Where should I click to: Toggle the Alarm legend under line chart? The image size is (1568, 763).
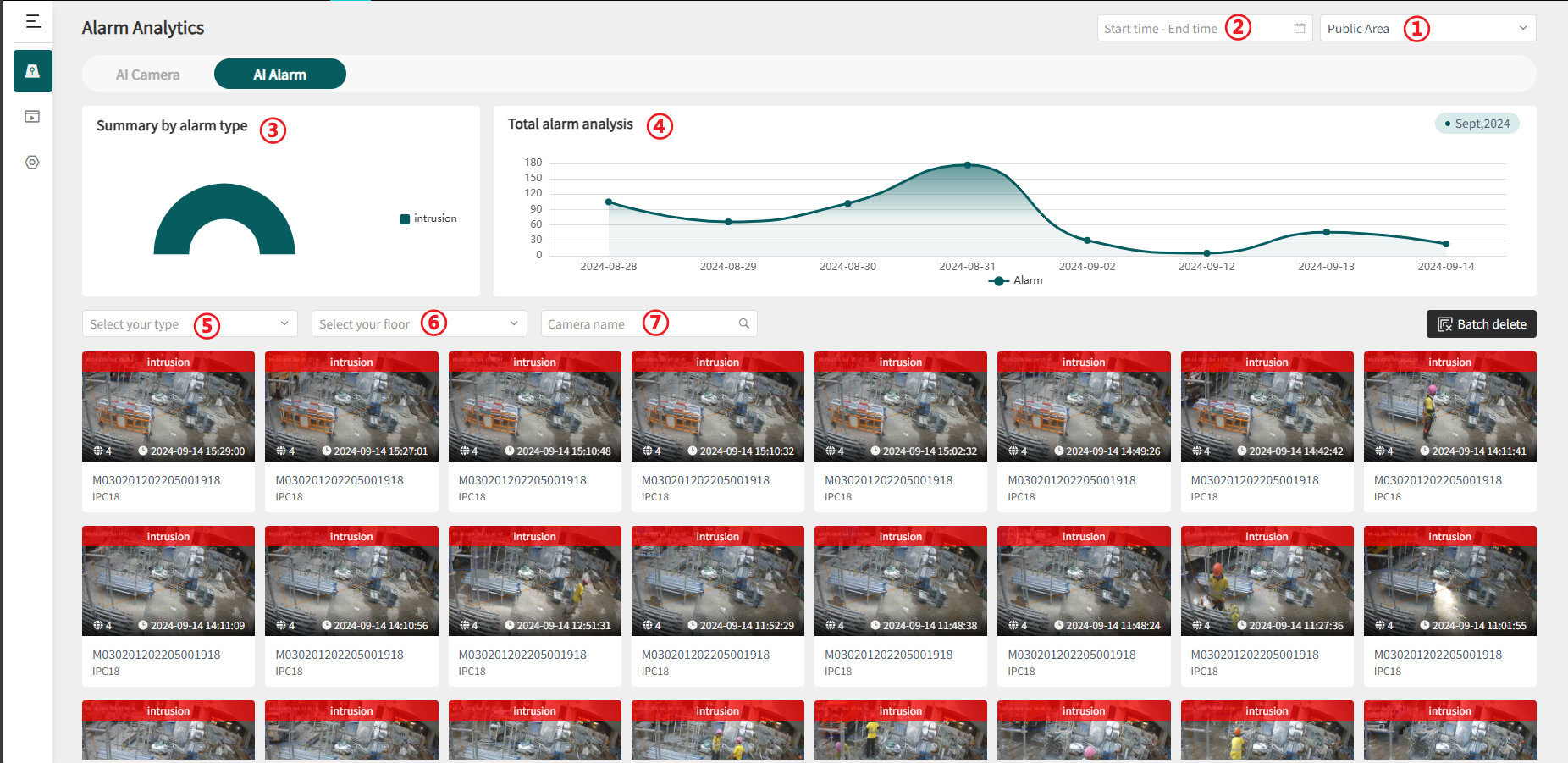click(1016, 280)
